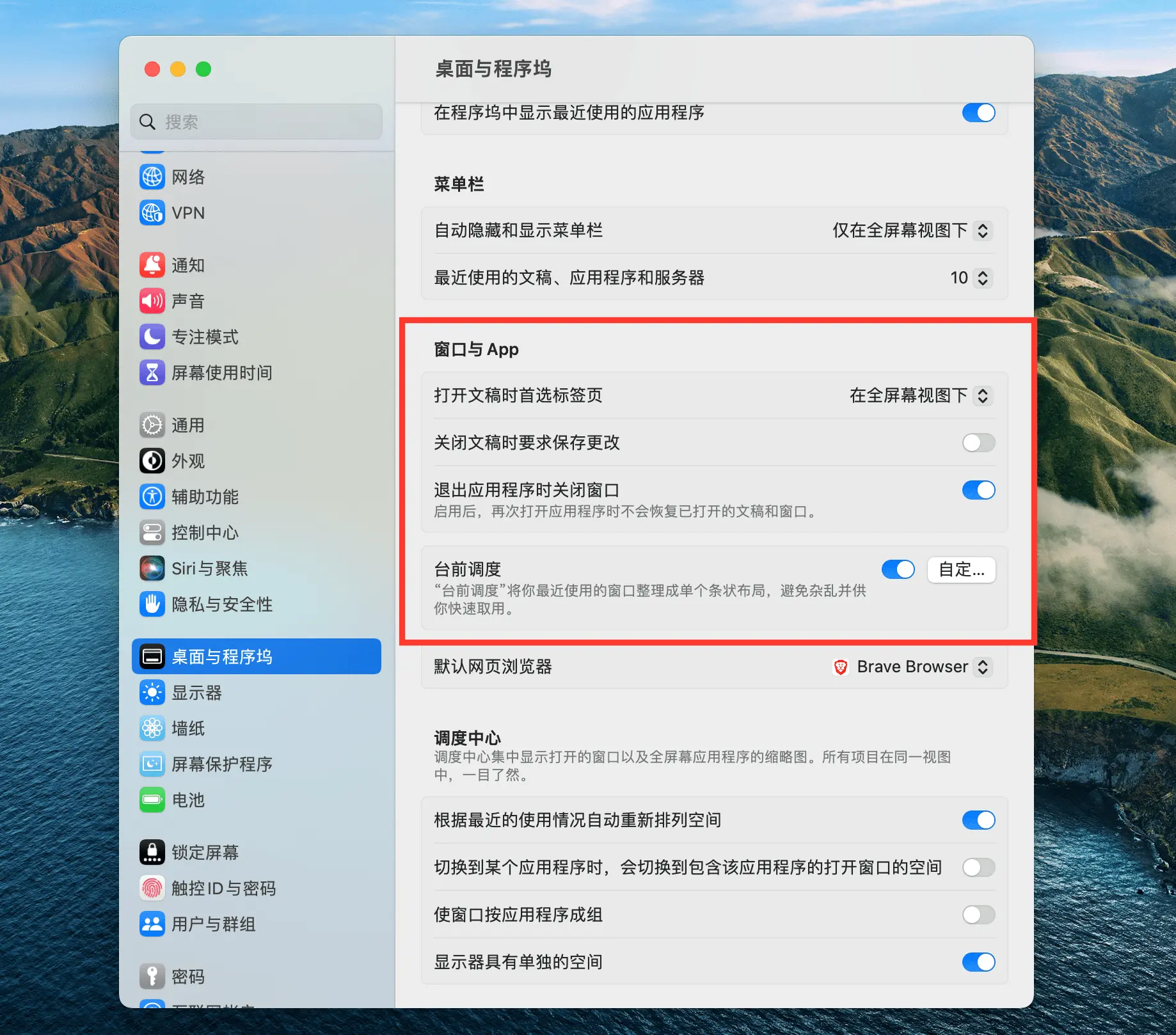Open 辅助功能 settings pane

coord(257,496)
